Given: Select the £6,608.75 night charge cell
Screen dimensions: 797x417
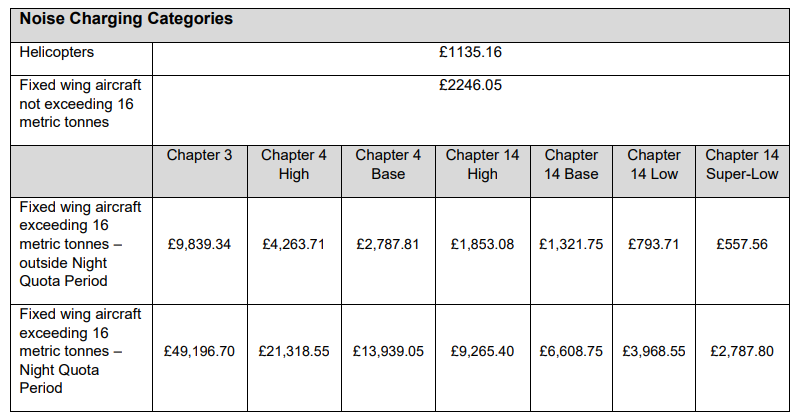Looking at the screenshot, I should pos(571,351).
